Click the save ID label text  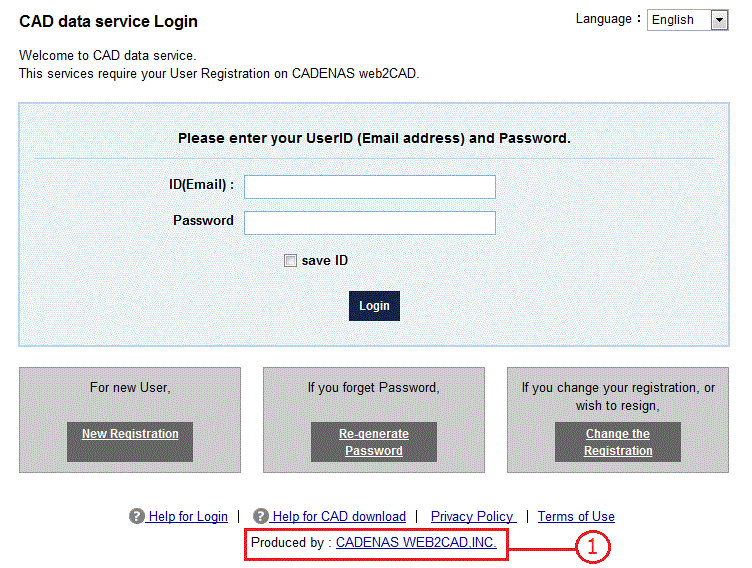pyautogui.click(x=325, y=261)
